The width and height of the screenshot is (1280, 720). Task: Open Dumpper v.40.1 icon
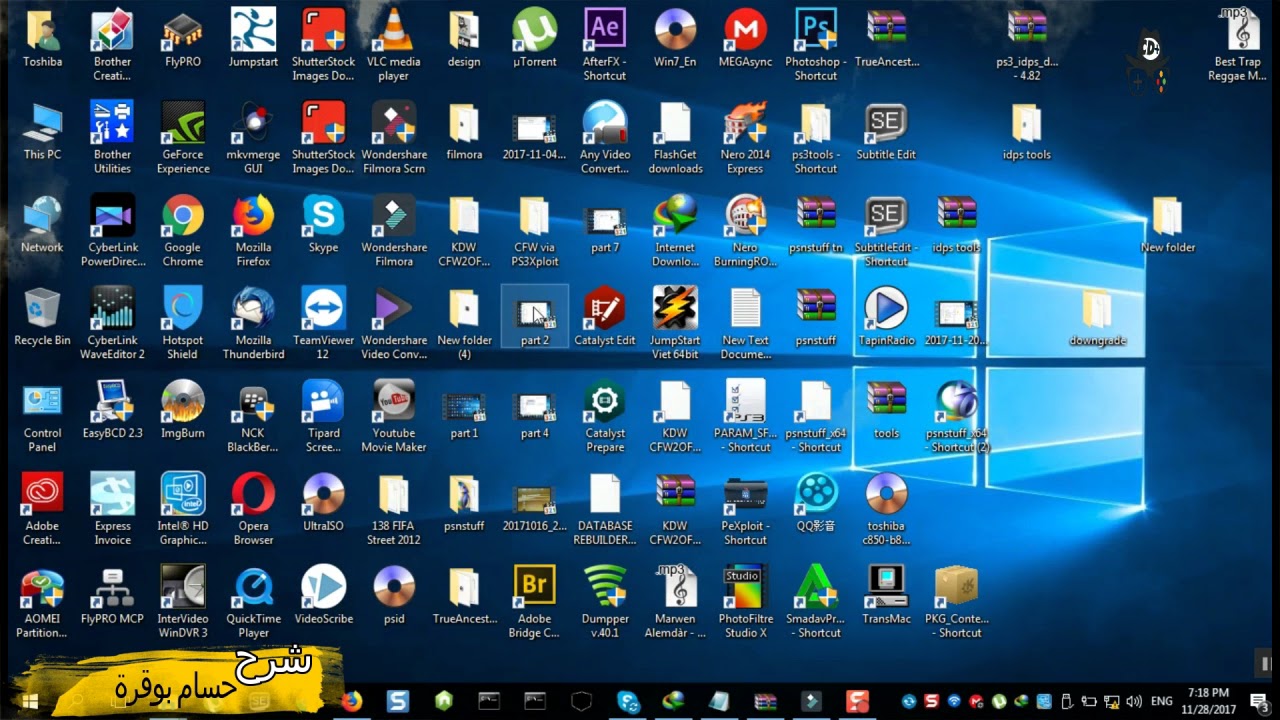pos(605,587)
